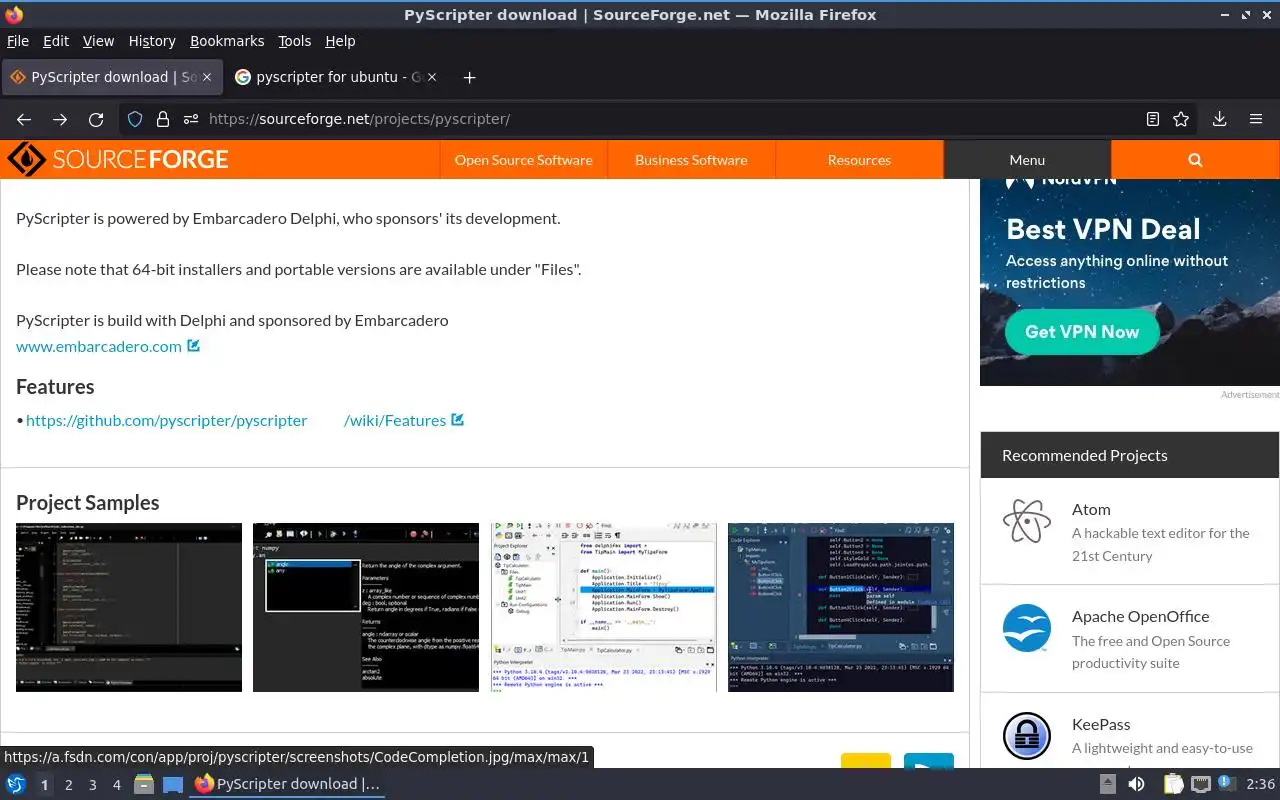Click the Apache OpenOffice project icon
This screenshot has width=1280, height=800.
coord(1027,628)
